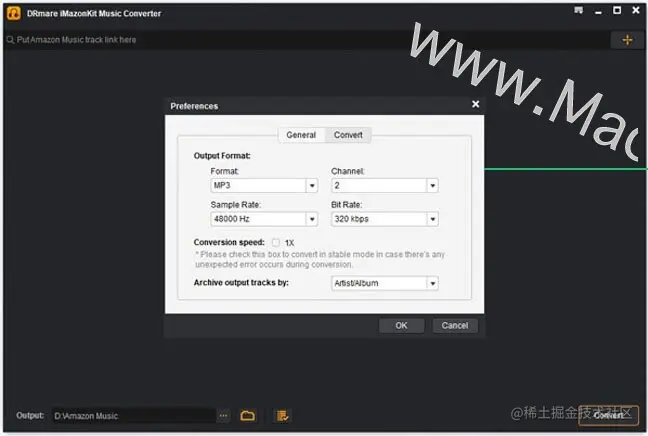Click the main Convert button

pyautogui.click(x=608, y=415)
